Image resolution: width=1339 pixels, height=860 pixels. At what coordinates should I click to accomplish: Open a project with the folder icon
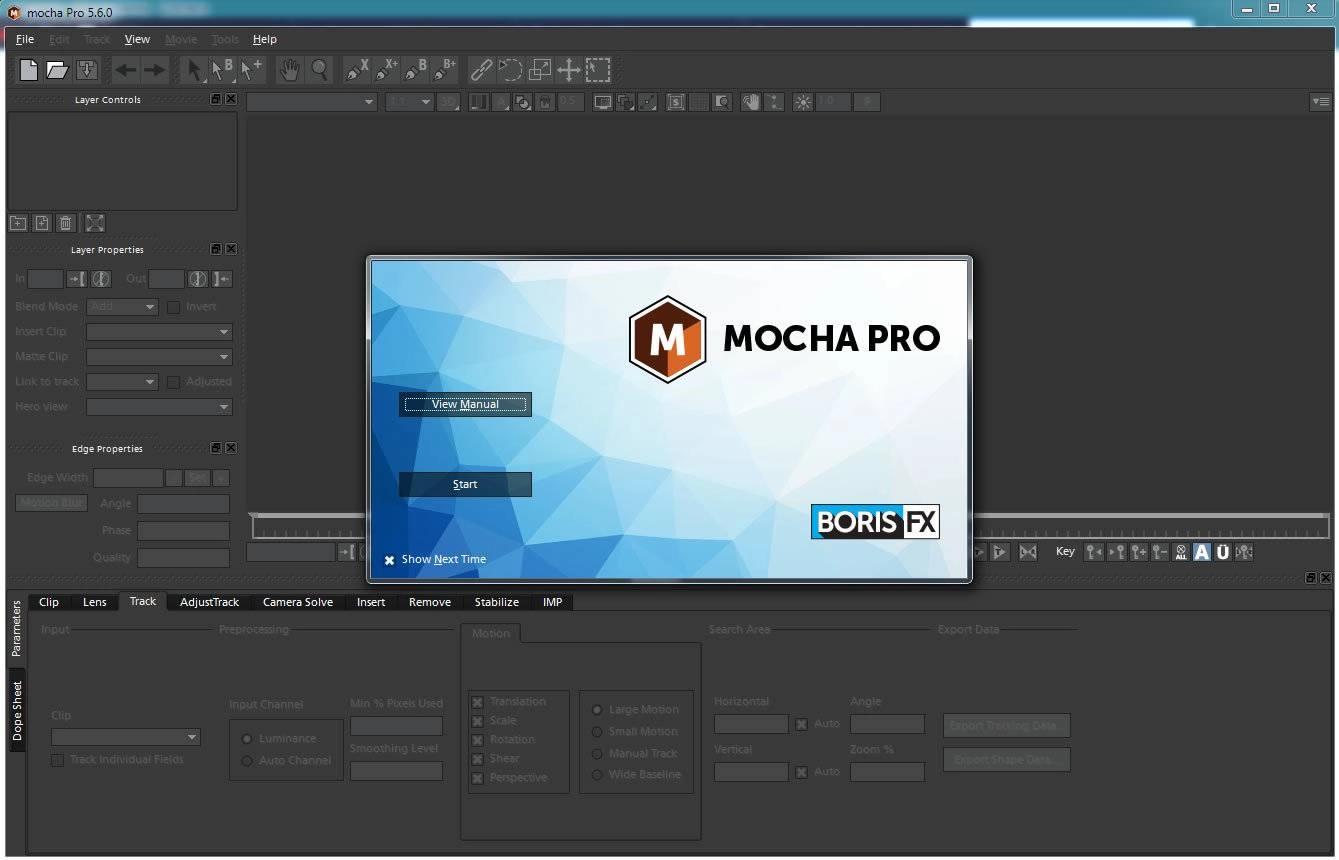pos(58,70)
